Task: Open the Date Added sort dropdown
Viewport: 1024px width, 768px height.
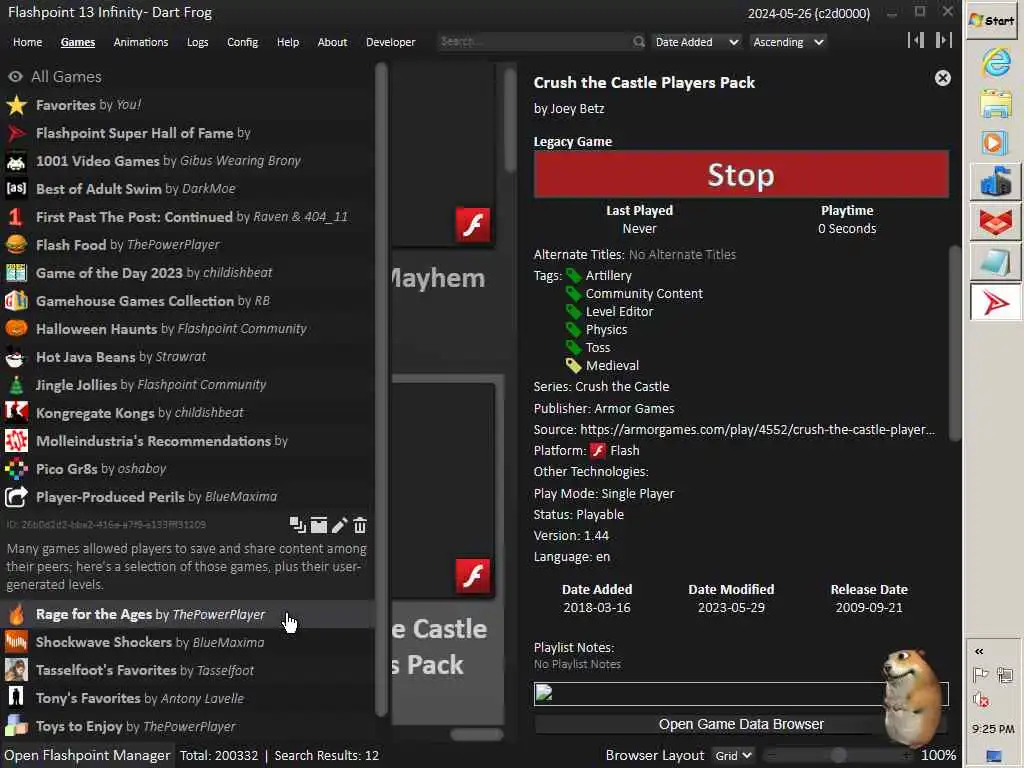Action: (697, 42)
